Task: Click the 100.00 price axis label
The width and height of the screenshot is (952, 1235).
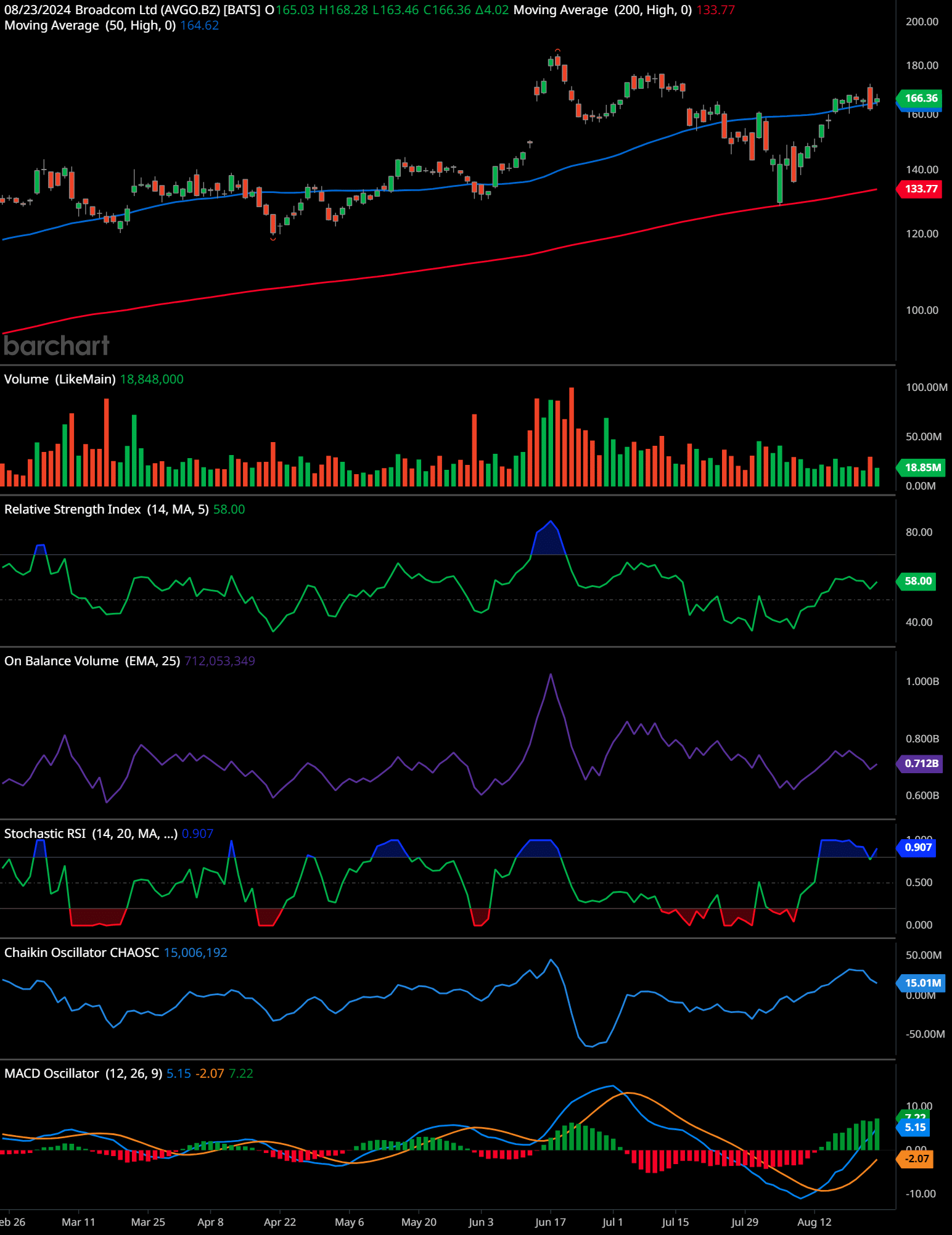Action: (922, 310)
